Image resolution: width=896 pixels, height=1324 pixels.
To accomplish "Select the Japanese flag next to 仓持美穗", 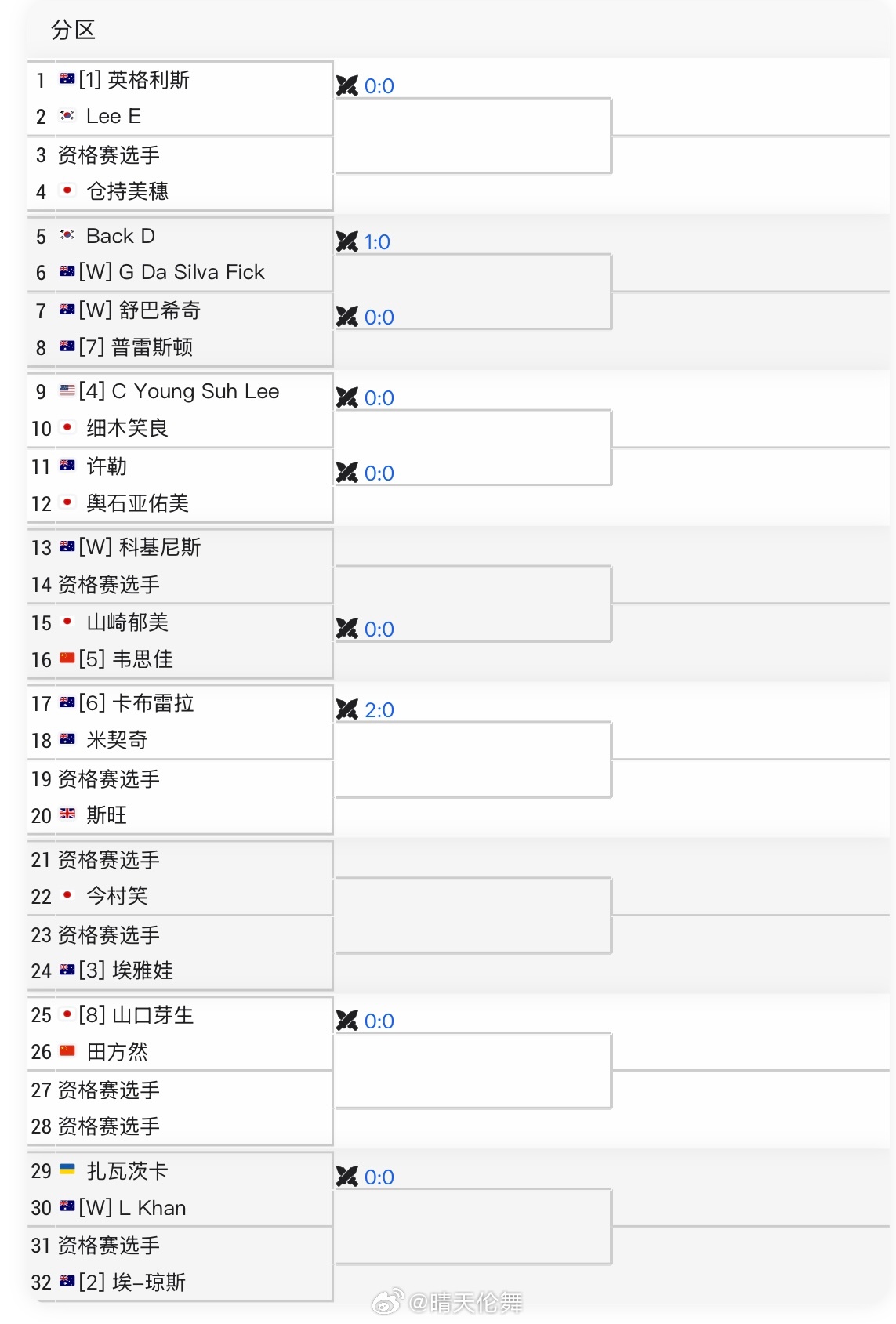I will tap(67, 191).
